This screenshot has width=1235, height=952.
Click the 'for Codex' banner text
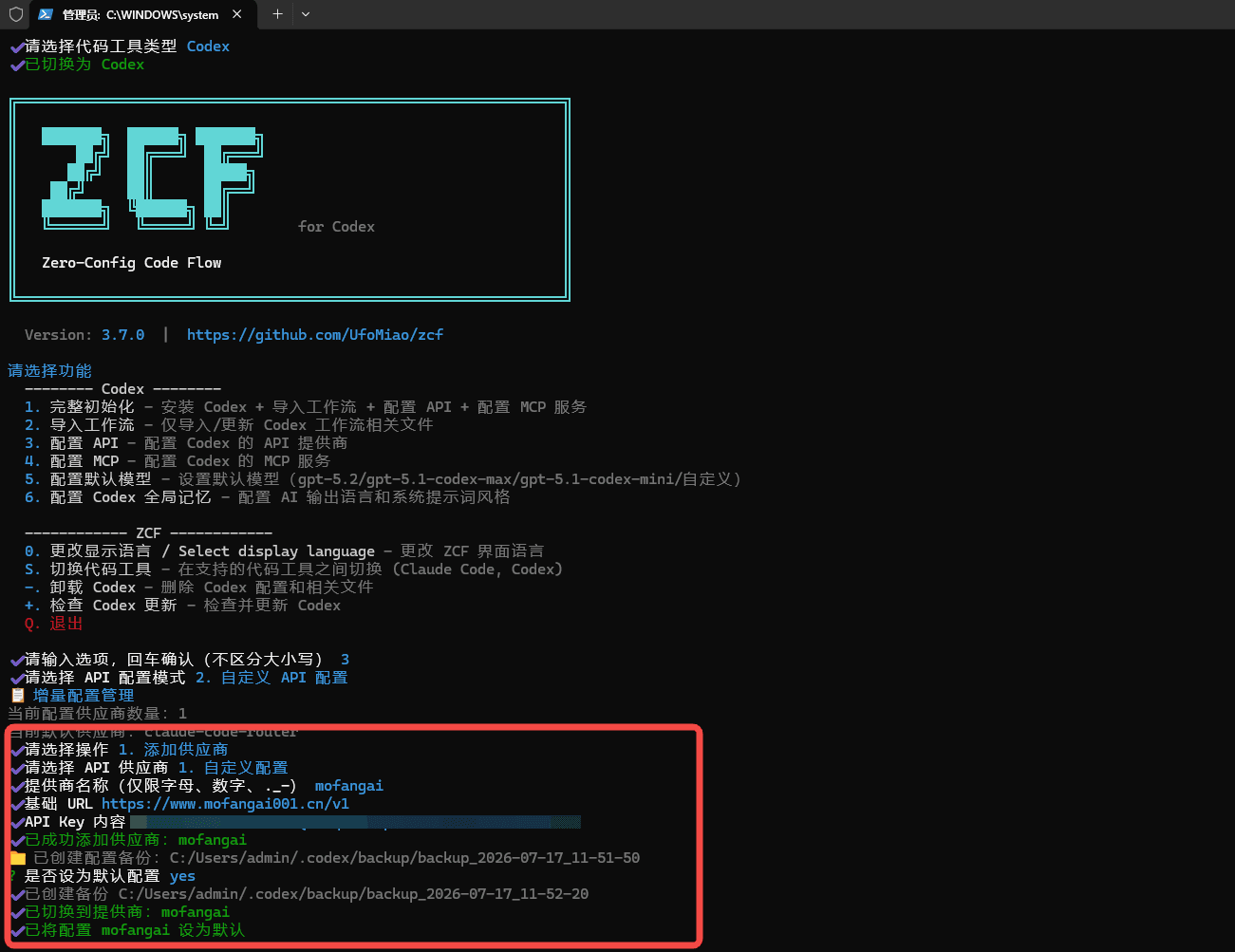[336, 227]
